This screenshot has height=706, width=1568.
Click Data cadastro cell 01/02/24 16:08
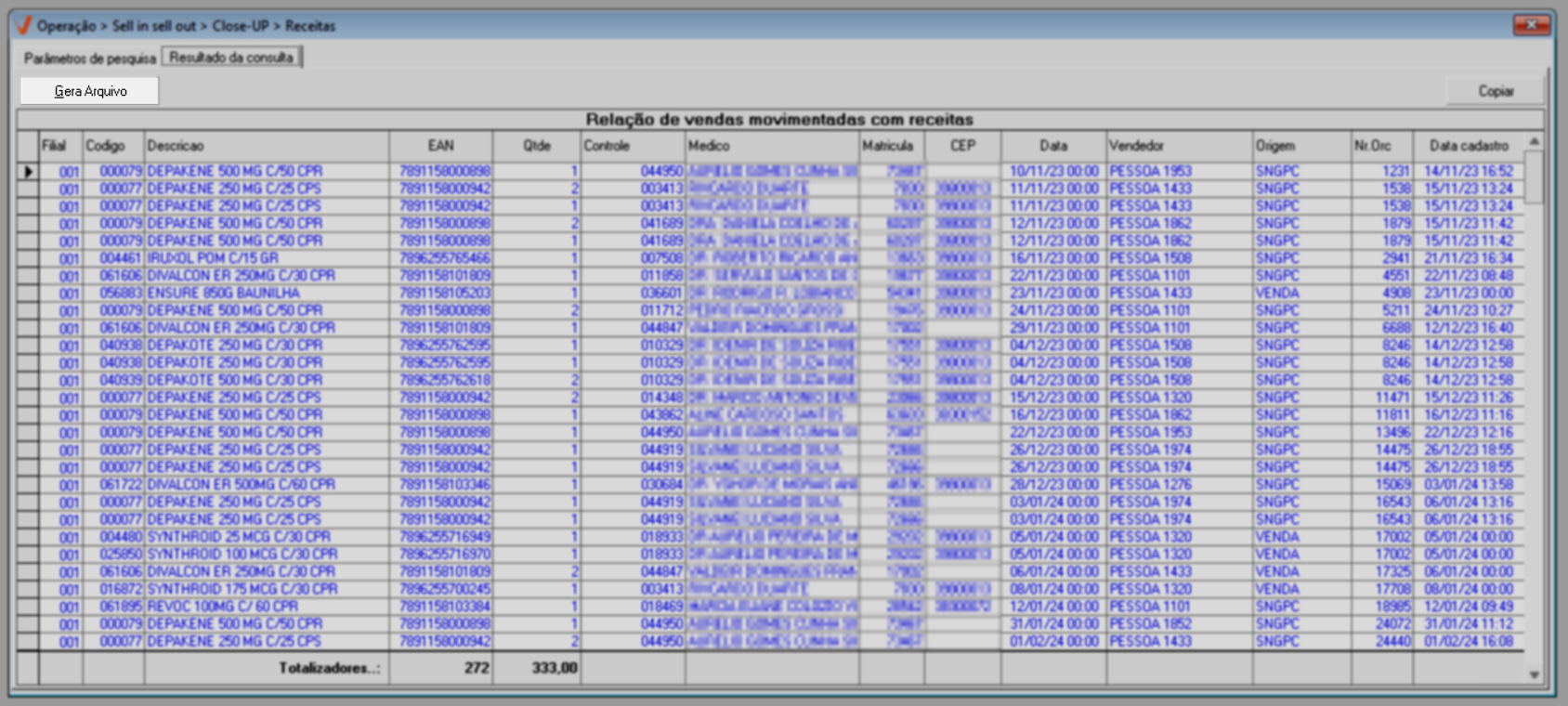pyautogui.click(x=1469, y=642)
